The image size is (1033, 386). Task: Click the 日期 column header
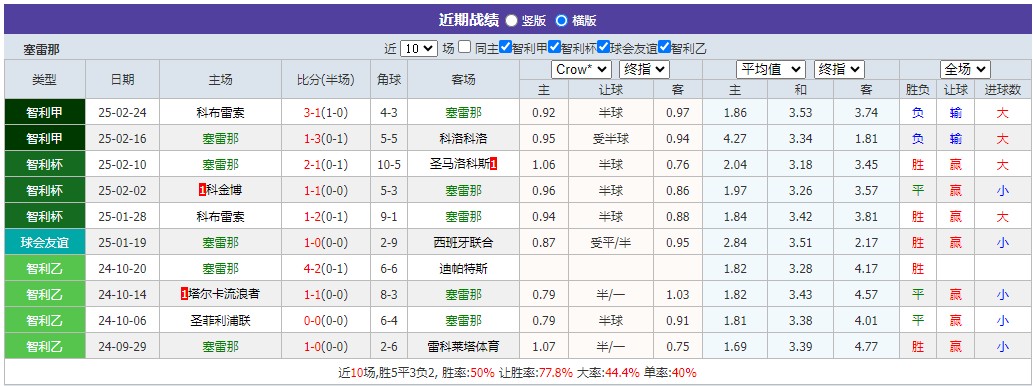pos(123,80)
